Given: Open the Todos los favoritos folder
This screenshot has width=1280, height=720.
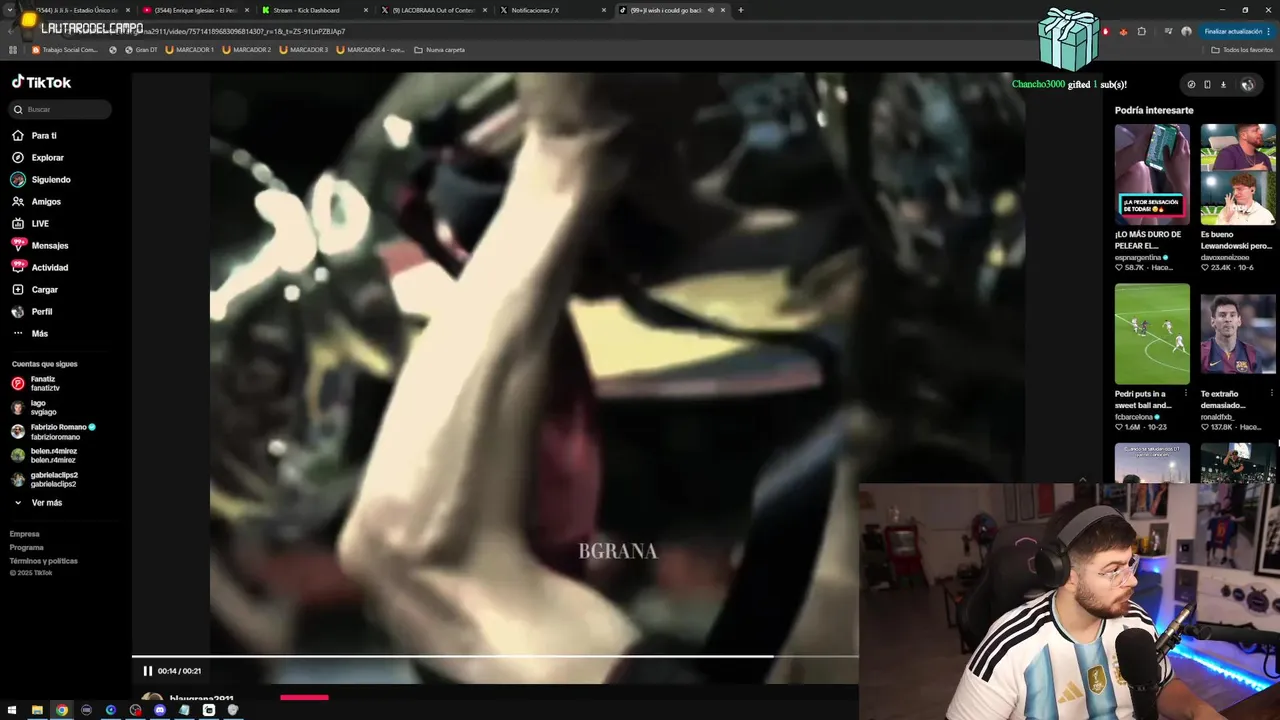Looking at the screenshot, I should (1242, 50).
